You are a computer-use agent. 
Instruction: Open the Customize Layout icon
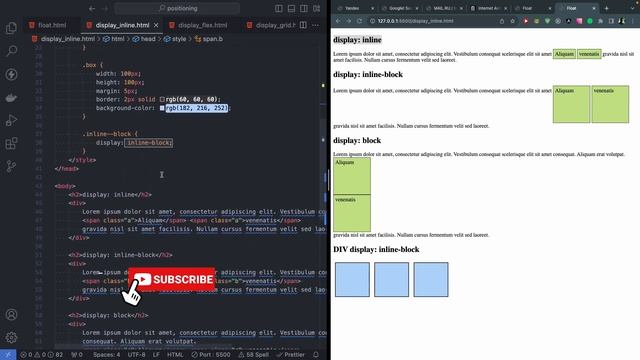click(317, 8)
